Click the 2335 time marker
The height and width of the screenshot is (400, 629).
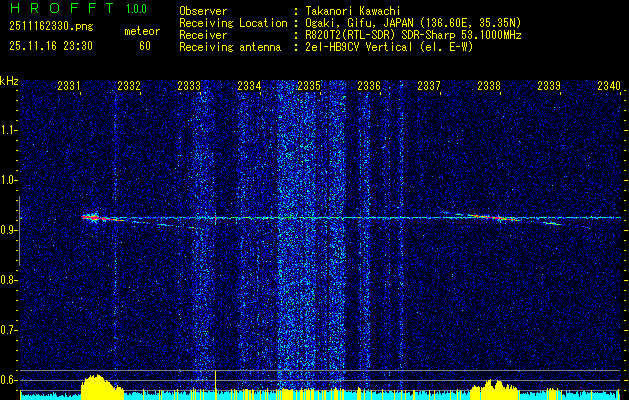pos(309,86)
